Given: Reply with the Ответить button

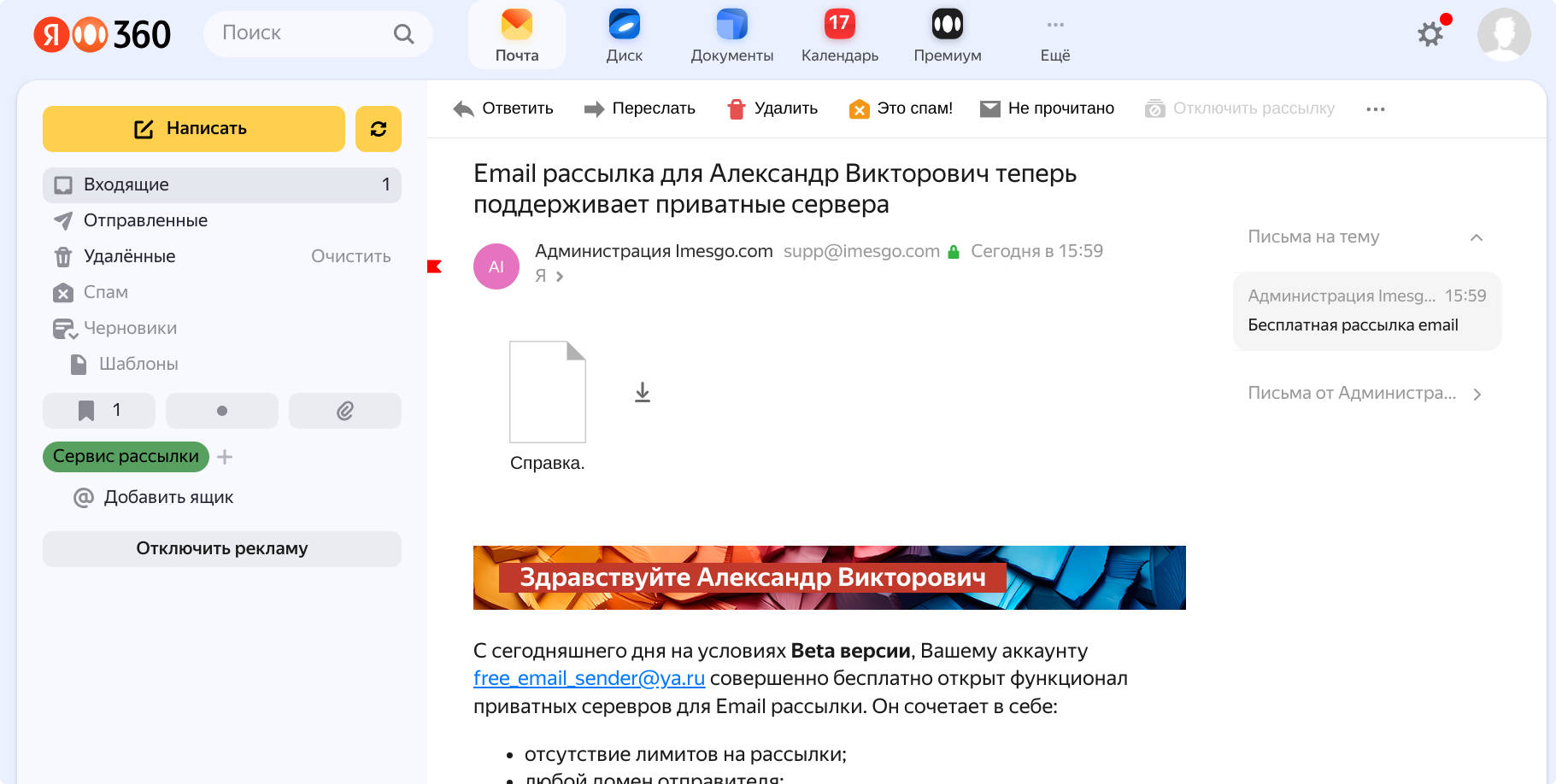Looking at the screenshot, I should tap(503, 108).
